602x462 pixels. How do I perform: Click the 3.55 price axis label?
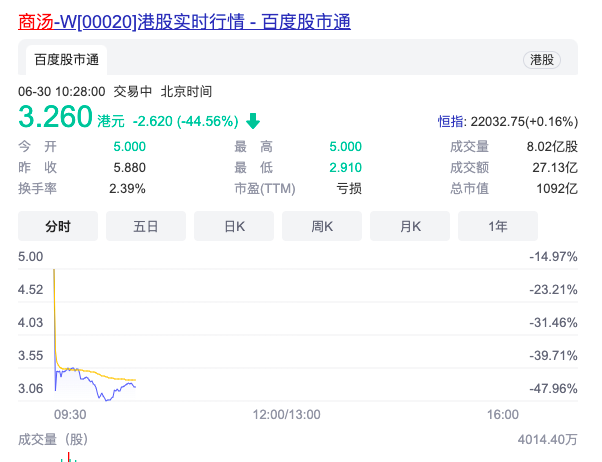pos(30,356)
